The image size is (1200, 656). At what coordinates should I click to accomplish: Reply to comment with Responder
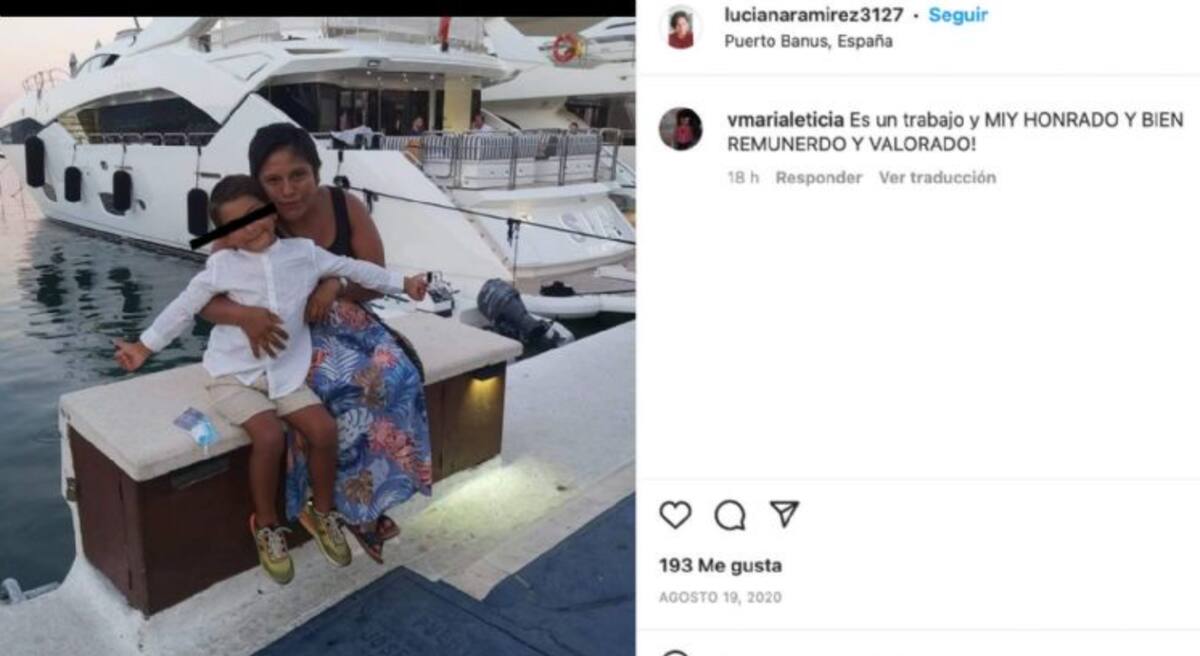click(819, 178)
